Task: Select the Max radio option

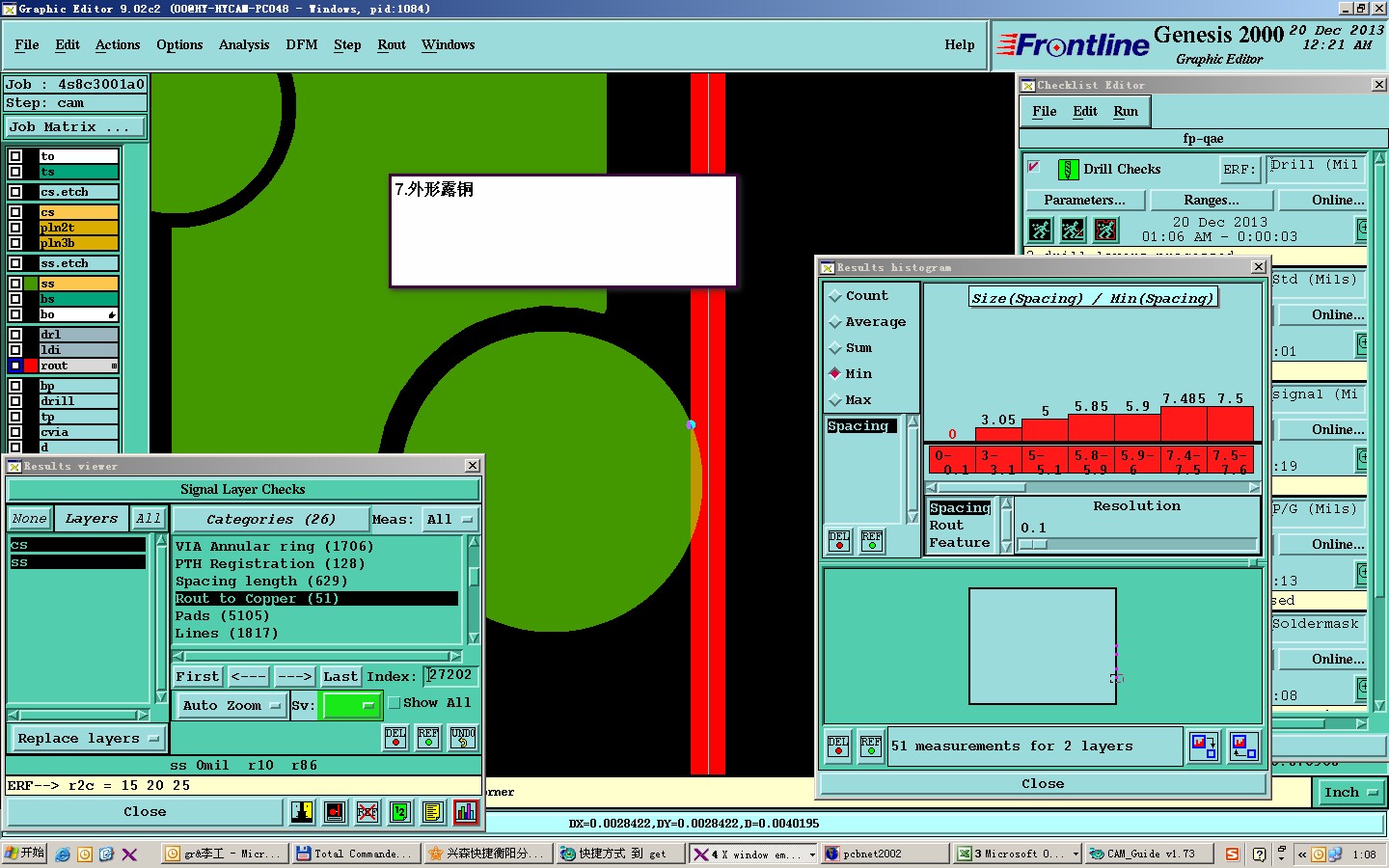Action: [x=835, y=400]
